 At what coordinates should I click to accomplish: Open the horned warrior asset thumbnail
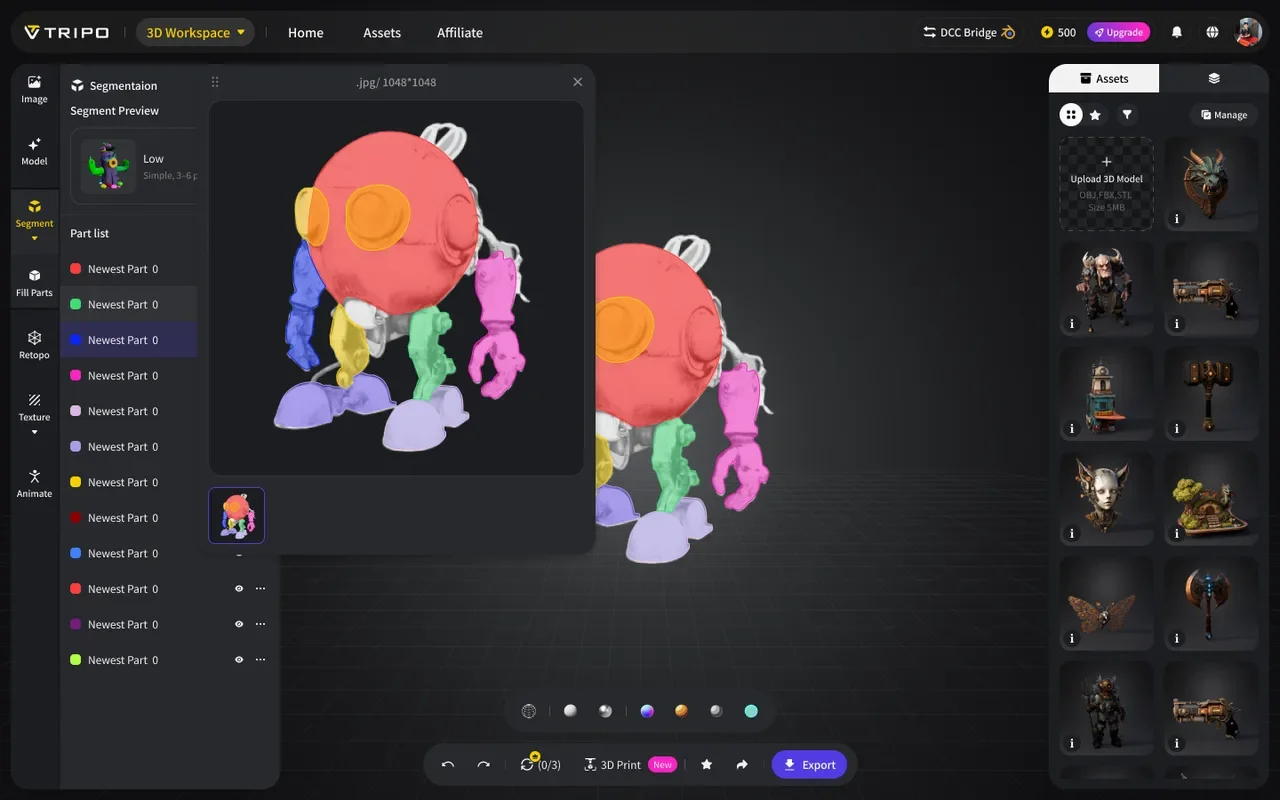click(1106, 288)
